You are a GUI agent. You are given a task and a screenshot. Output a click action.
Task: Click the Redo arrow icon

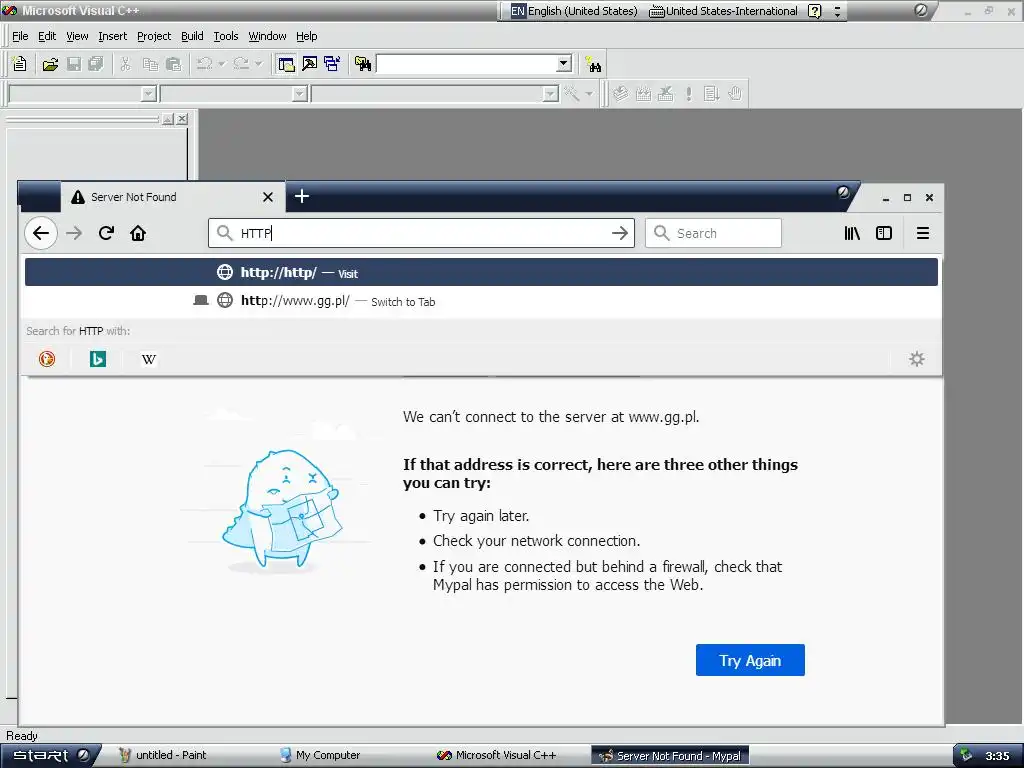pyautogui.click(x=241, y=64)
